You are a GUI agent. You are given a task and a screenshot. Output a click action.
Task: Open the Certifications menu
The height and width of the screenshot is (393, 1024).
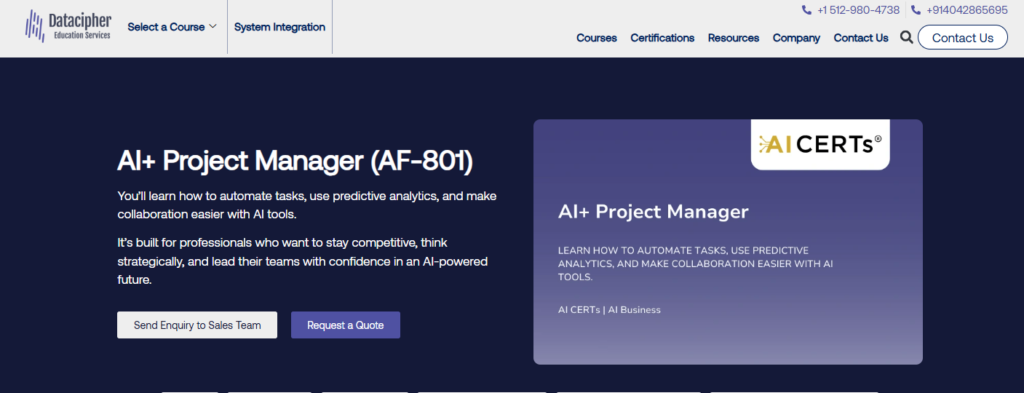pos(662,38)
